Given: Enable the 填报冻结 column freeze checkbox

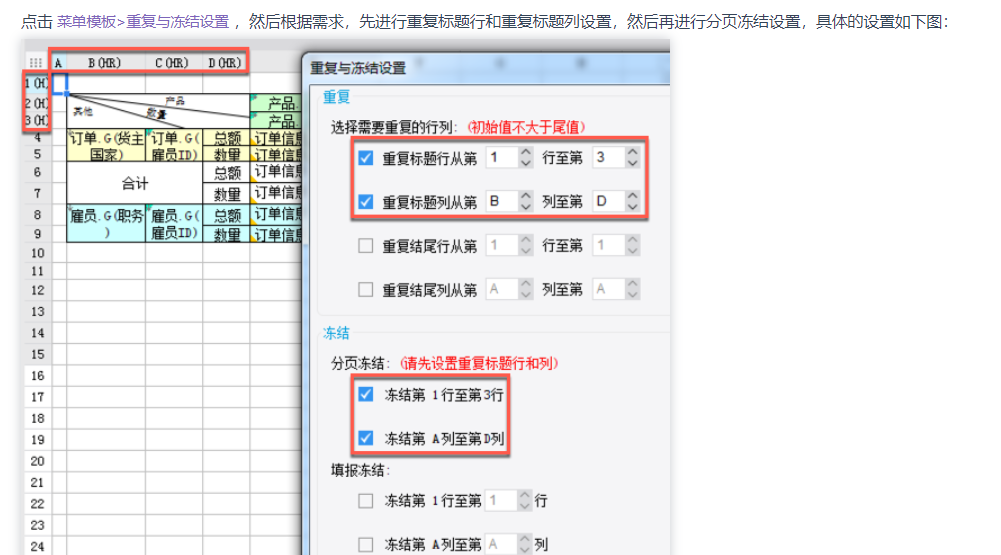Looking at the screenshot, I should pos(365,544).
